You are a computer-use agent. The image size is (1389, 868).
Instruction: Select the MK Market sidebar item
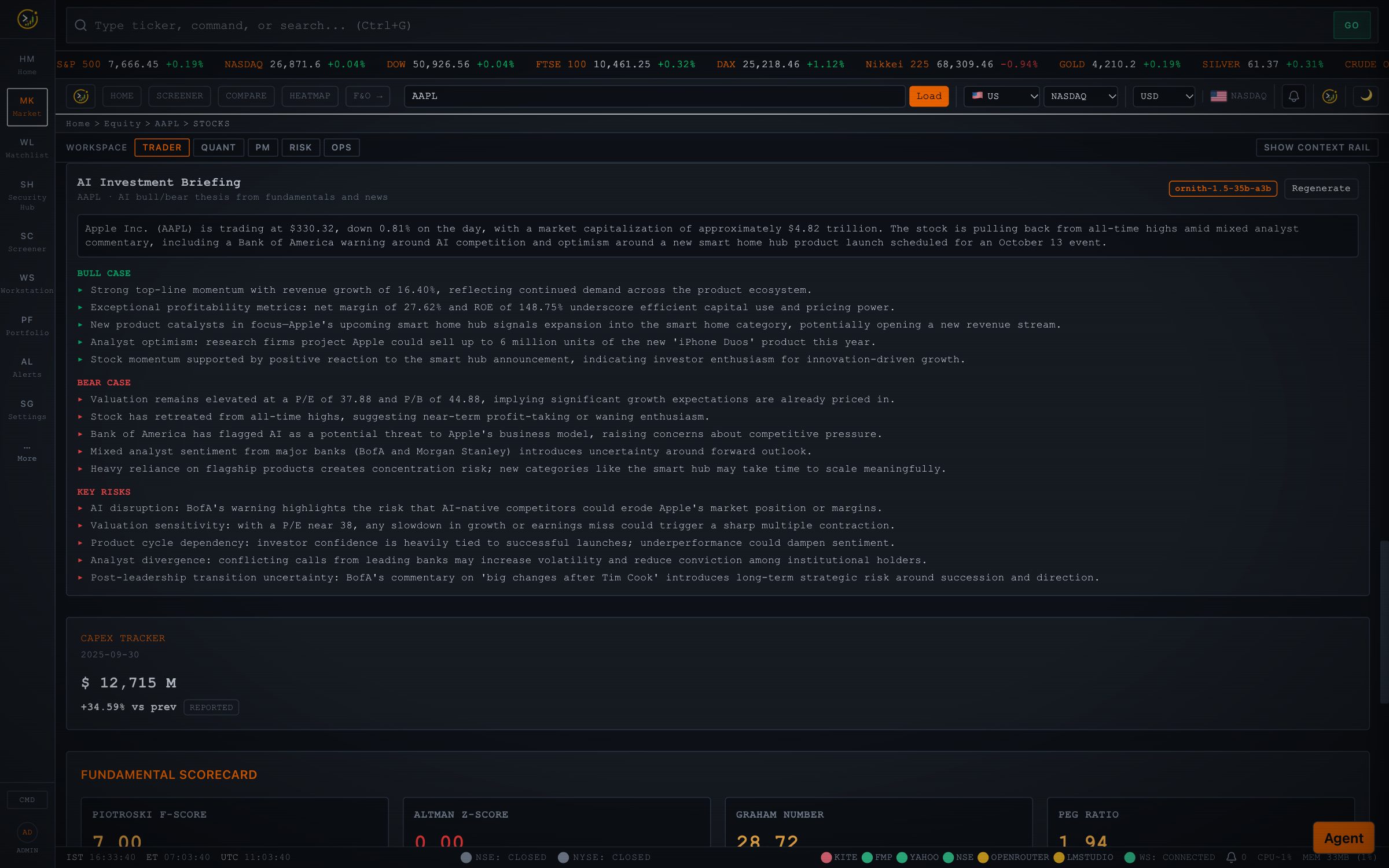point(27,106)
